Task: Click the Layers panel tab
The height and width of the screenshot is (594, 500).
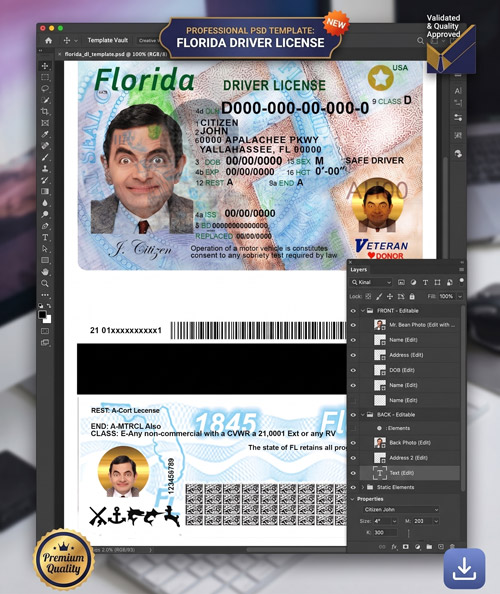Action: point(358,270)
